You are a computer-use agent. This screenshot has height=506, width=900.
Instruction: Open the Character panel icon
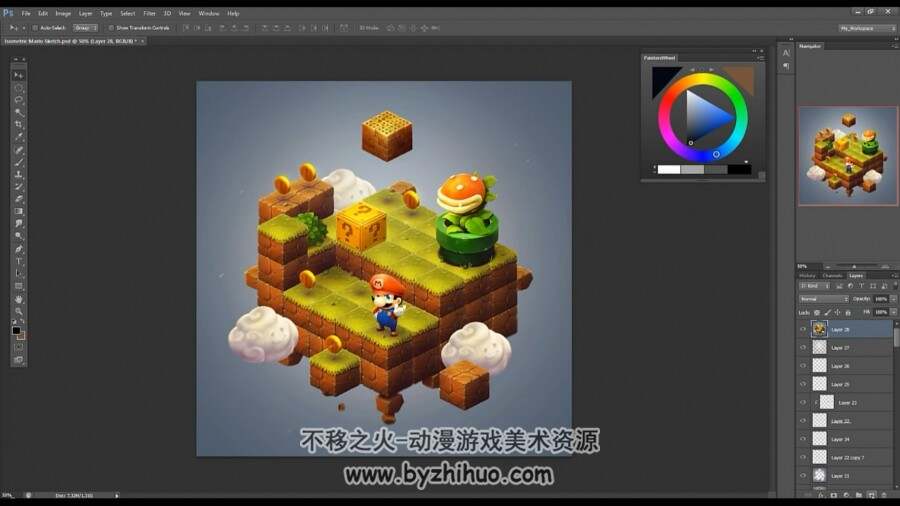tap(786, 53)
